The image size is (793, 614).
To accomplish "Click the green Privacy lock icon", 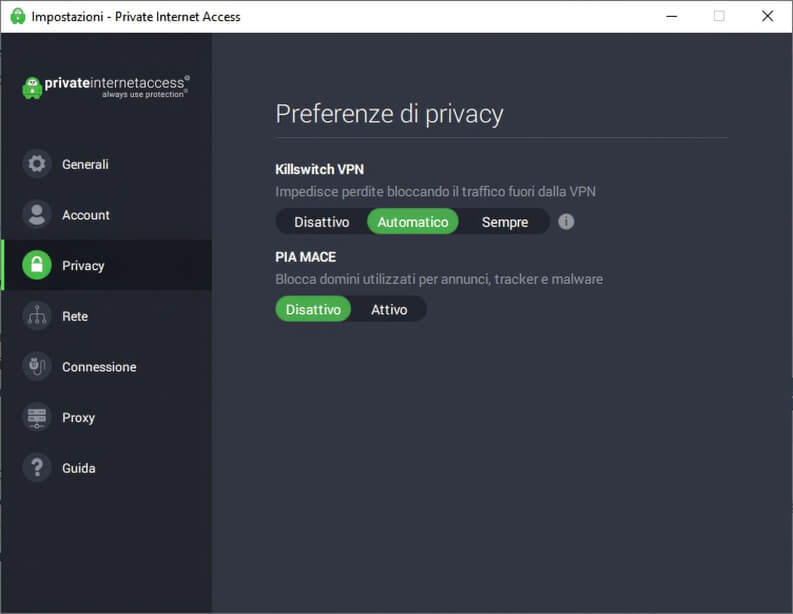I will click(37, 265).
